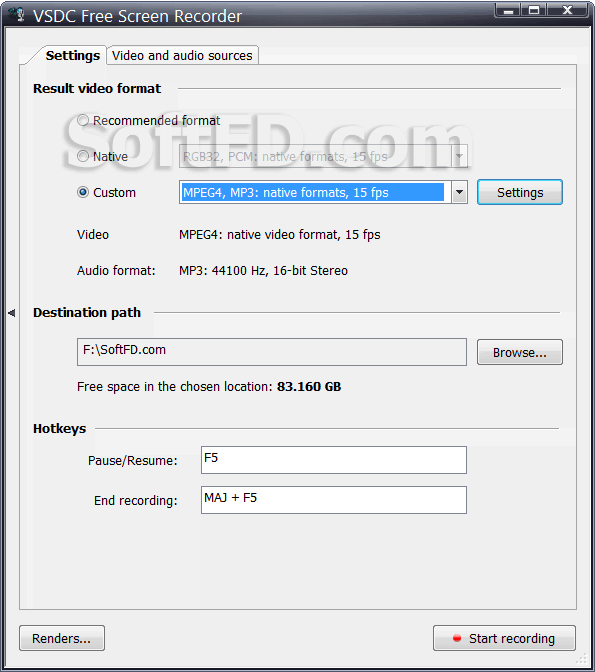Open the Settings tab
Image resolution: width=595 pixels, height=672 pixels.
pos(72,55)
